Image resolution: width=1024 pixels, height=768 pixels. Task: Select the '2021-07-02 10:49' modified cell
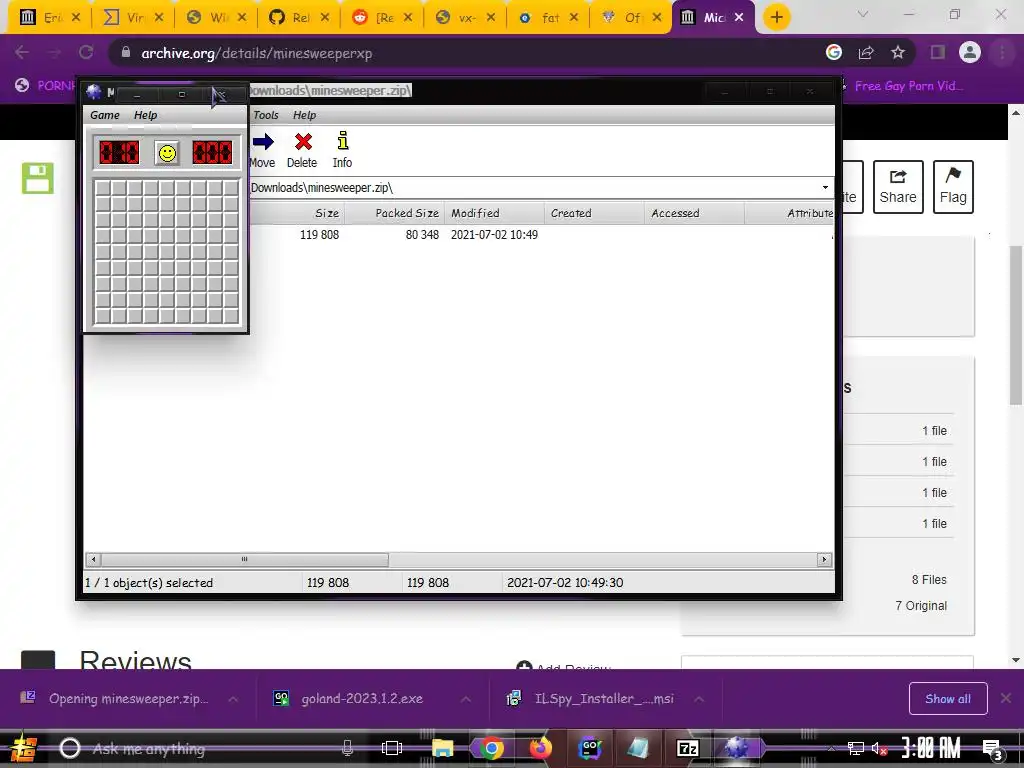[494, 234]
